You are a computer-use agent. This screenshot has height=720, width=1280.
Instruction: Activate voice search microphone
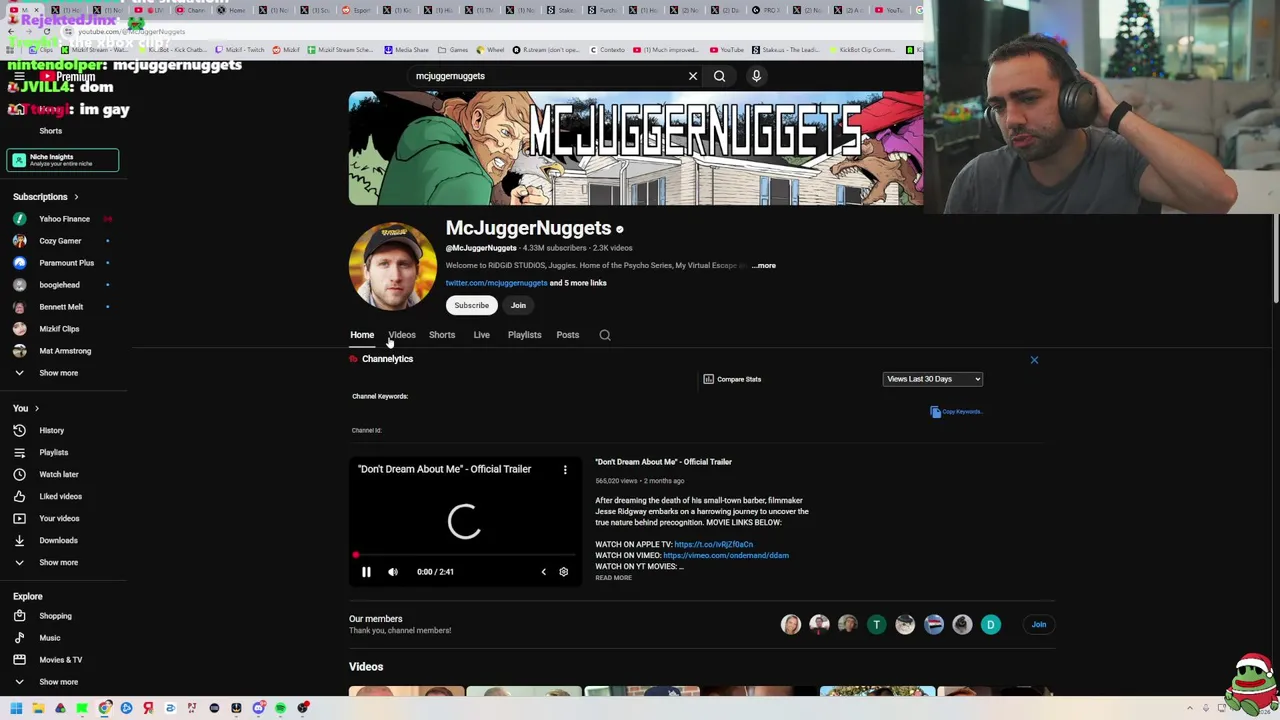[x=756, y=76]
